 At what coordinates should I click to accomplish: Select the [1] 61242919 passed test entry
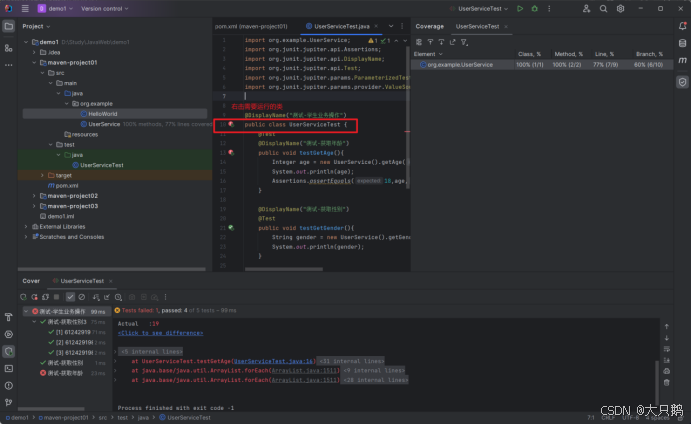pos(73,332)
